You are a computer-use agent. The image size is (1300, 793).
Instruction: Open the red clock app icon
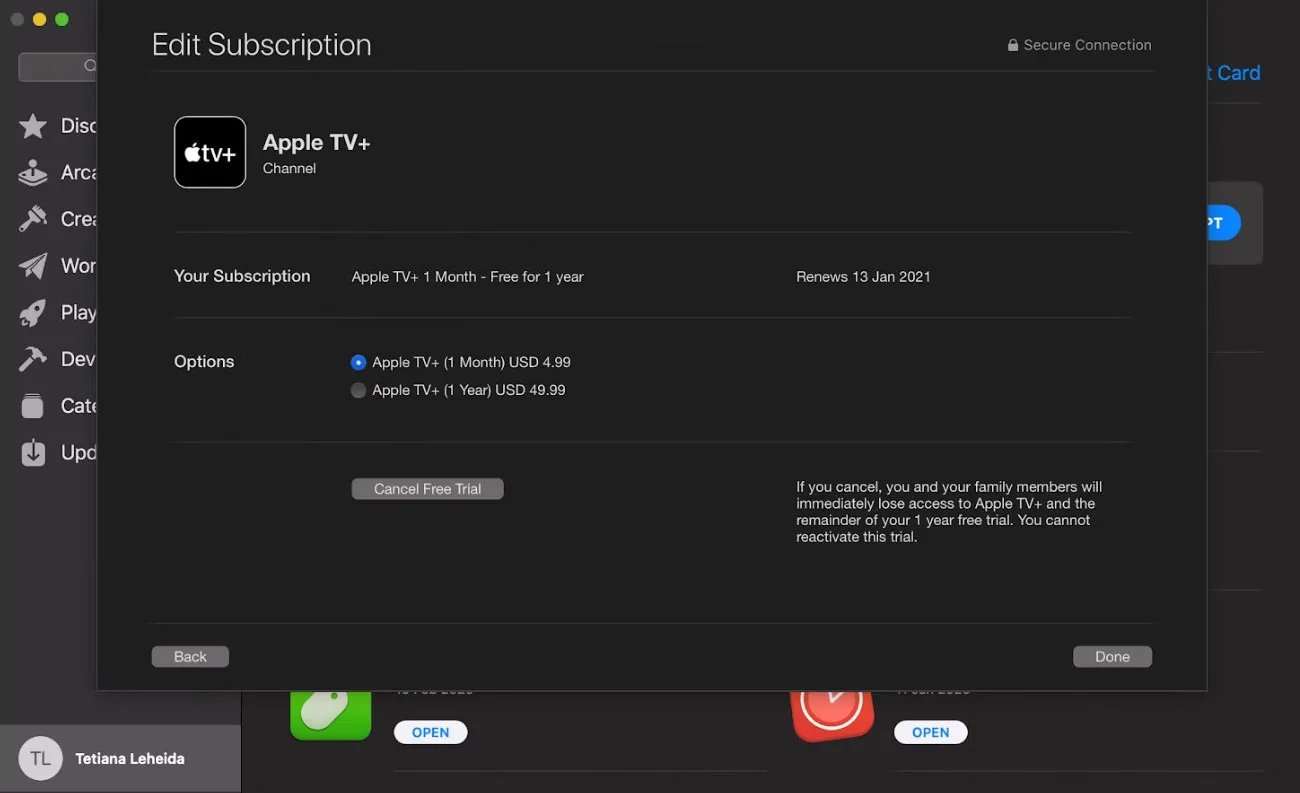point(832,716)
